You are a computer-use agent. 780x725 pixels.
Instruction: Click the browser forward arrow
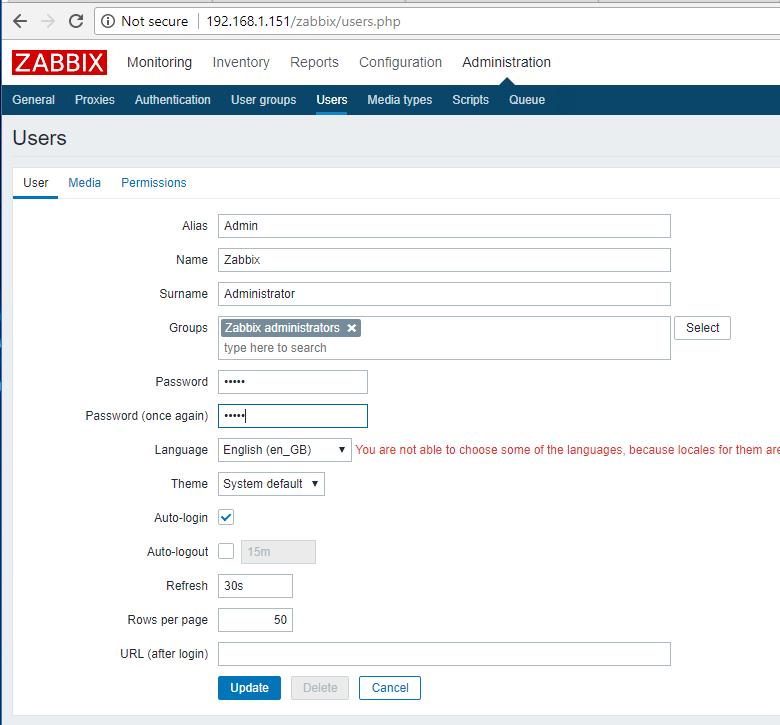coord(48,21)
